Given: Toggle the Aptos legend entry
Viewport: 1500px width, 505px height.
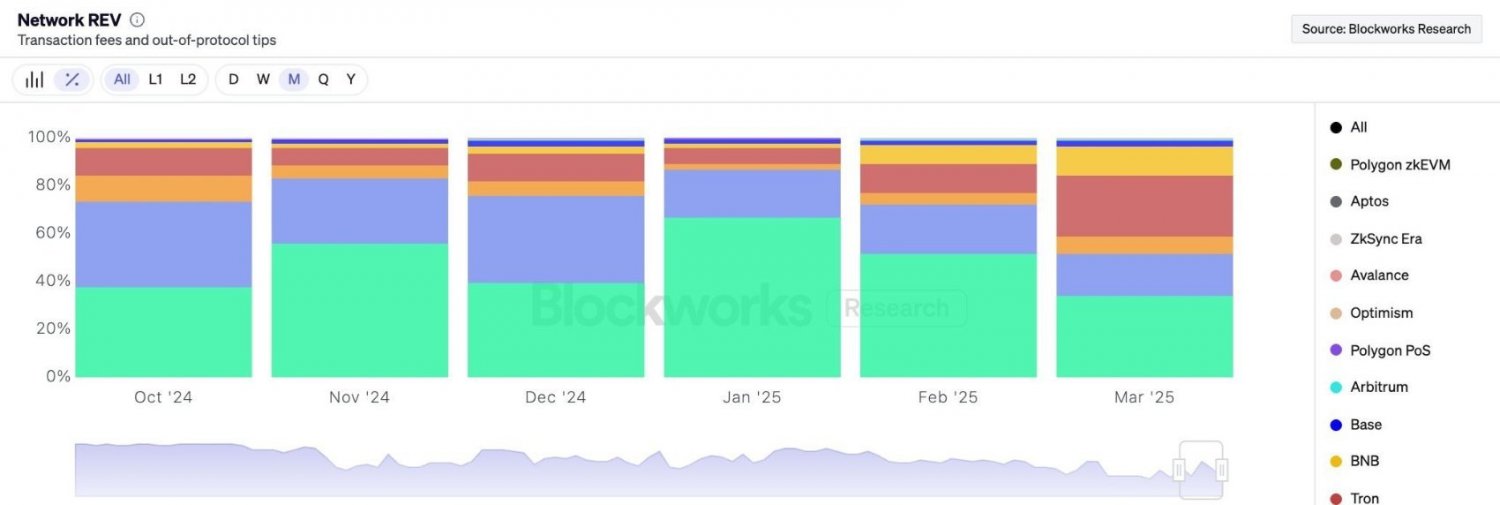Looking at the screenshot, I should 1369,201.
